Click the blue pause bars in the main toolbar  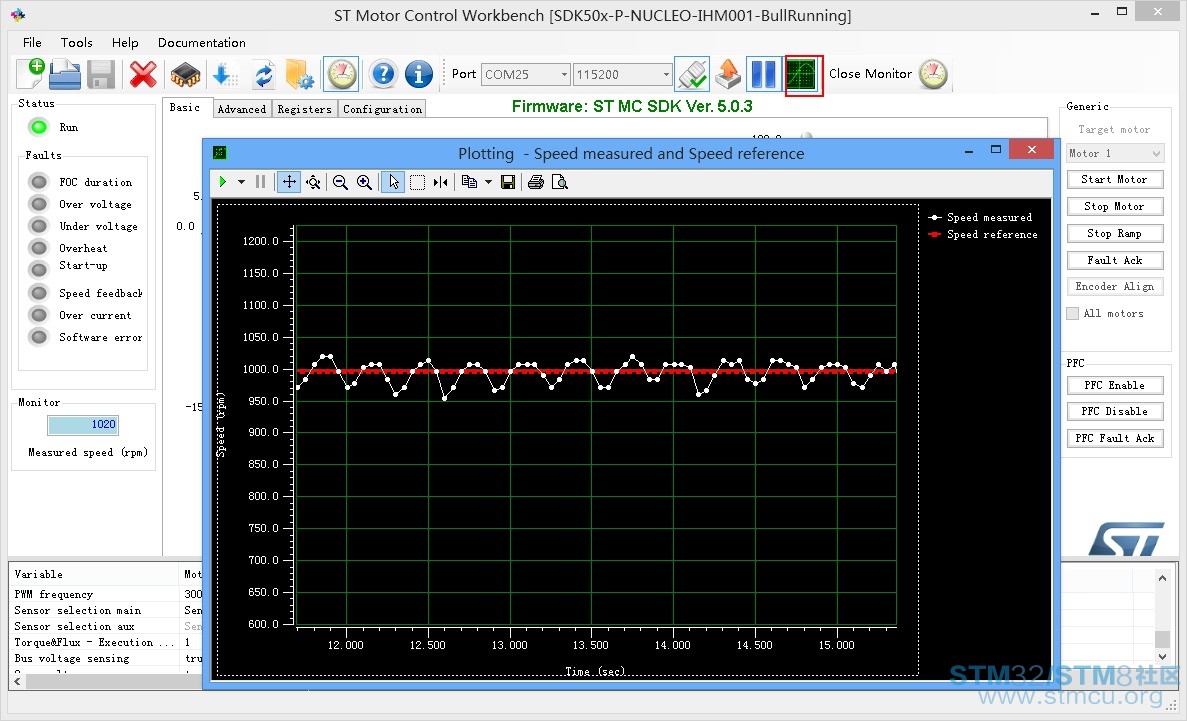point(763,74)
